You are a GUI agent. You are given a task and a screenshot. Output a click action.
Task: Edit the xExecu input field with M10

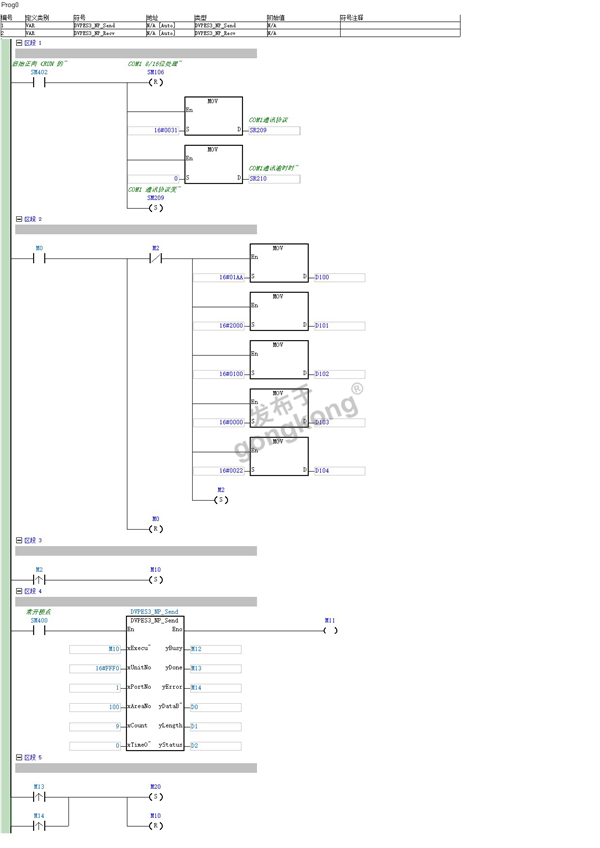pos(95,649)
